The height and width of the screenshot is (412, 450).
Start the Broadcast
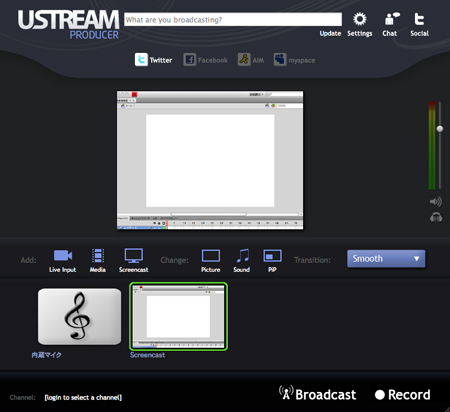point(318,394)
